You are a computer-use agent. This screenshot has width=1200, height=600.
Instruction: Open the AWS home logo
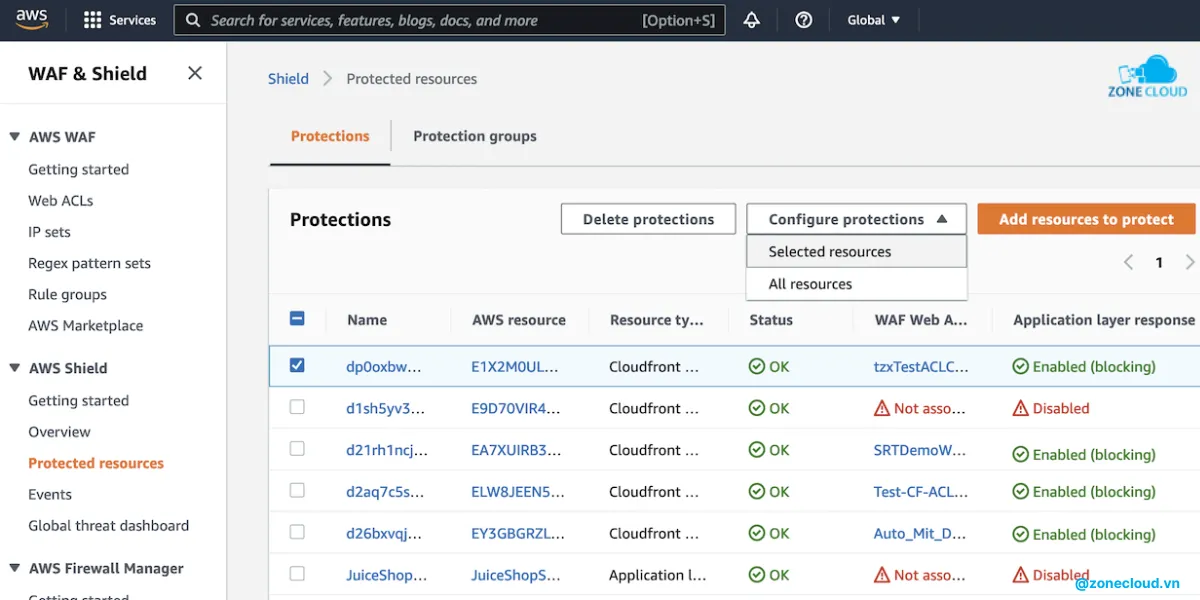31,20
